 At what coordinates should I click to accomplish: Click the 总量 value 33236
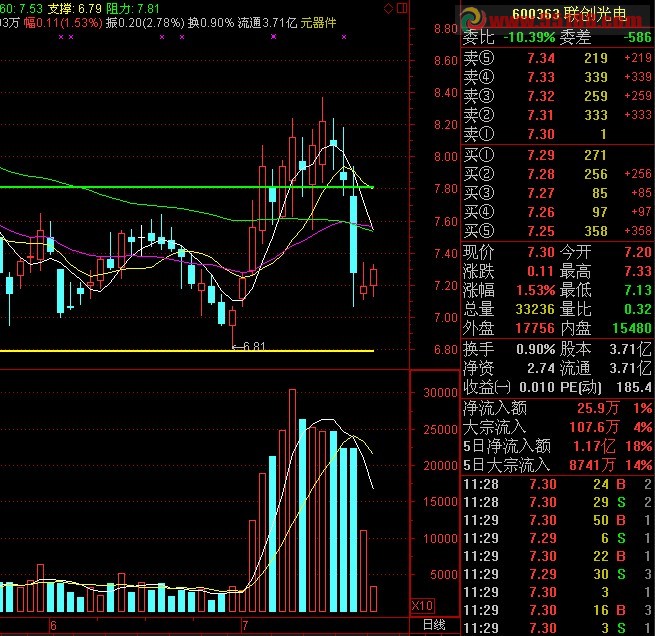(x=535, y=309)
